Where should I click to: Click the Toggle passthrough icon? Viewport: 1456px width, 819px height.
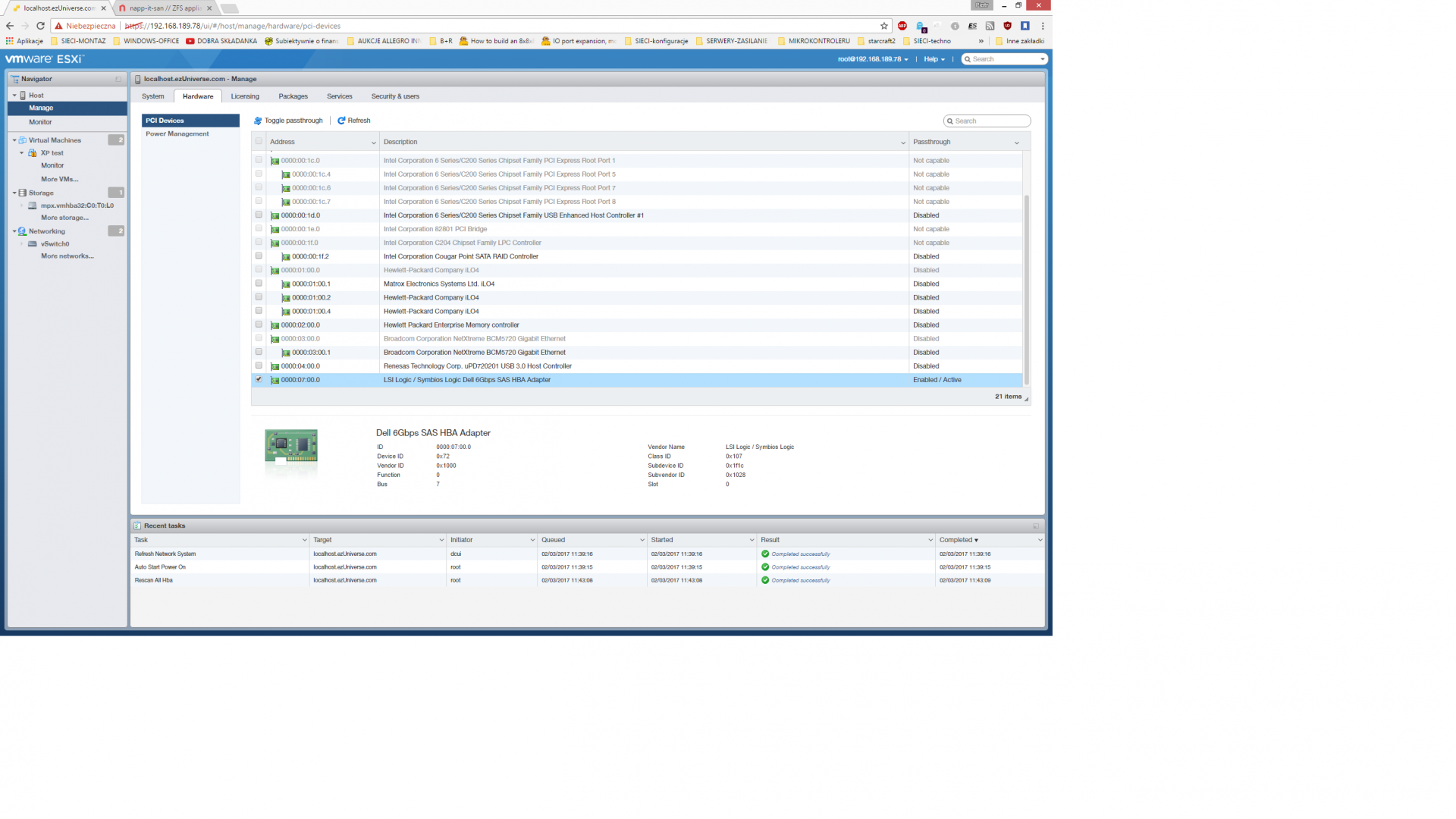pyautogui.click(x=258, y=121)
